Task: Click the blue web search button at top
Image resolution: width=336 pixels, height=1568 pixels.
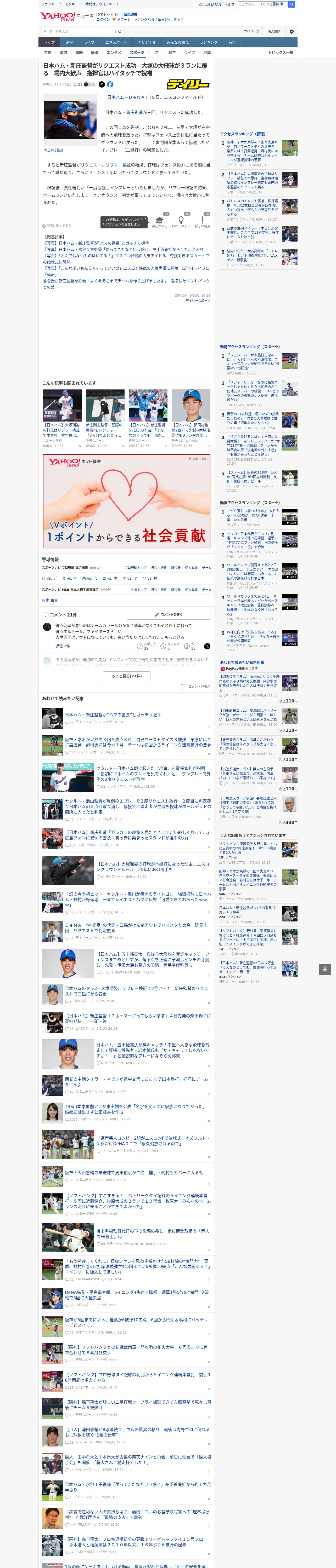Action: tap(292, 4)
